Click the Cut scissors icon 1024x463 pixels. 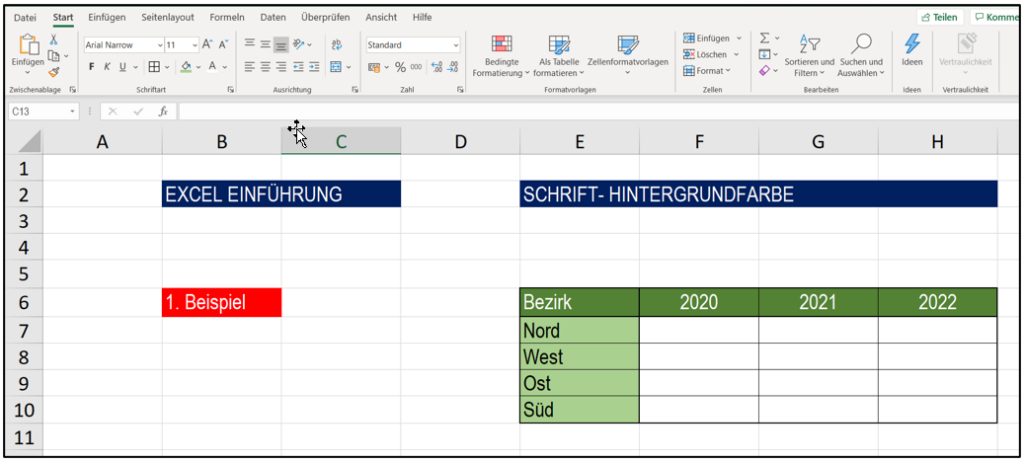coord(54,40)
